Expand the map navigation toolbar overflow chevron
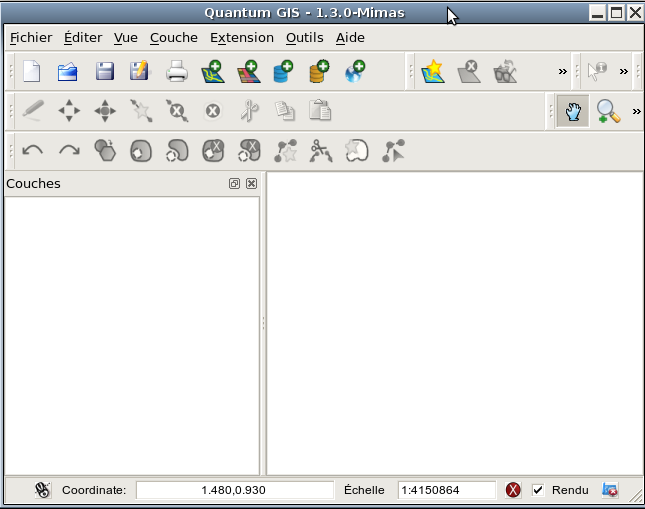 (636, 111)
